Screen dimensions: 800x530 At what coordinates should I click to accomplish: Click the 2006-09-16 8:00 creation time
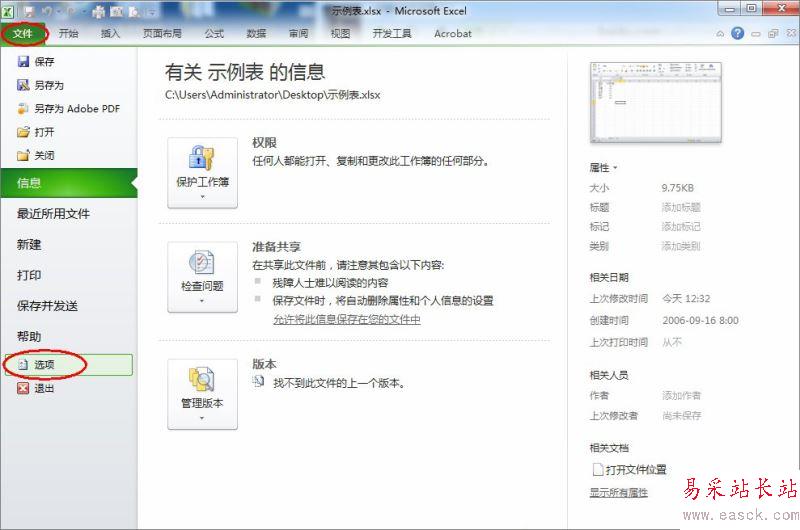pyautogui.click(x=701, y=320)
